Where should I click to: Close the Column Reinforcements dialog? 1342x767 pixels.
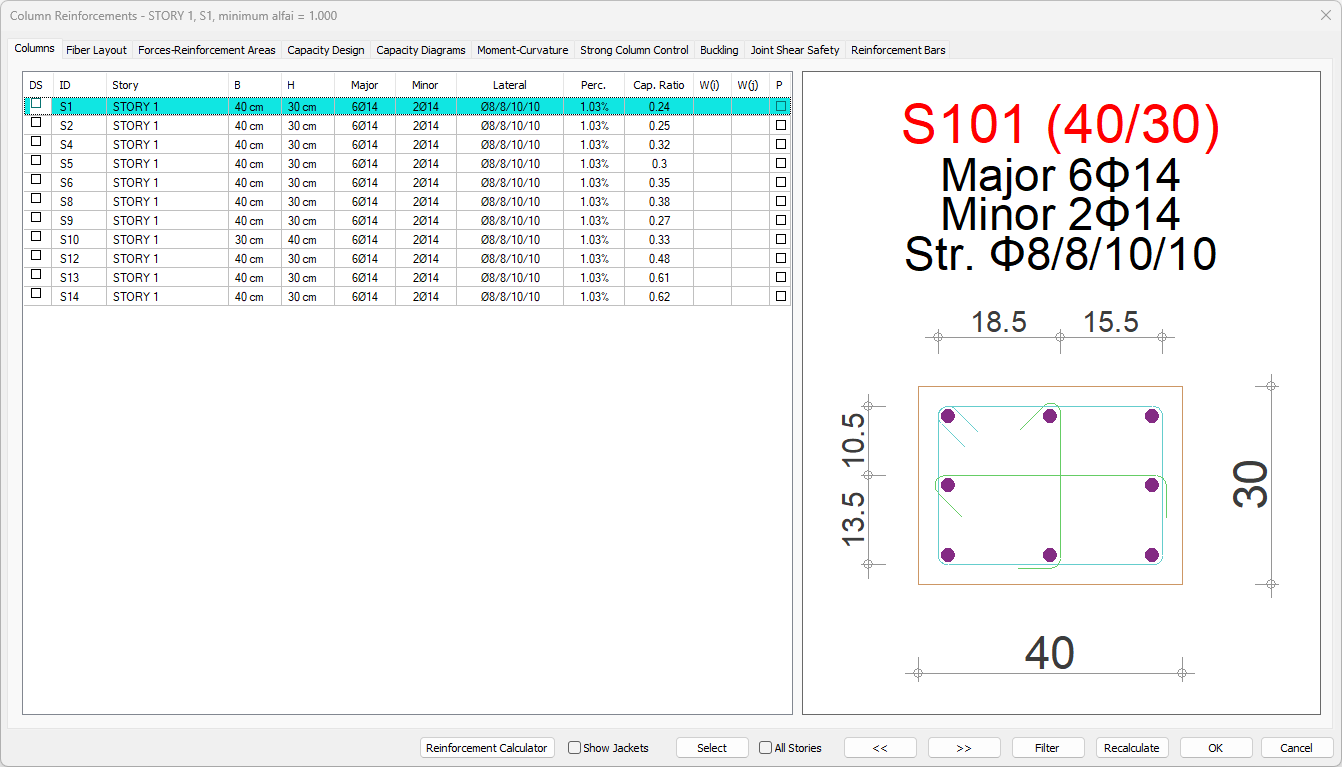(1325, 15)
